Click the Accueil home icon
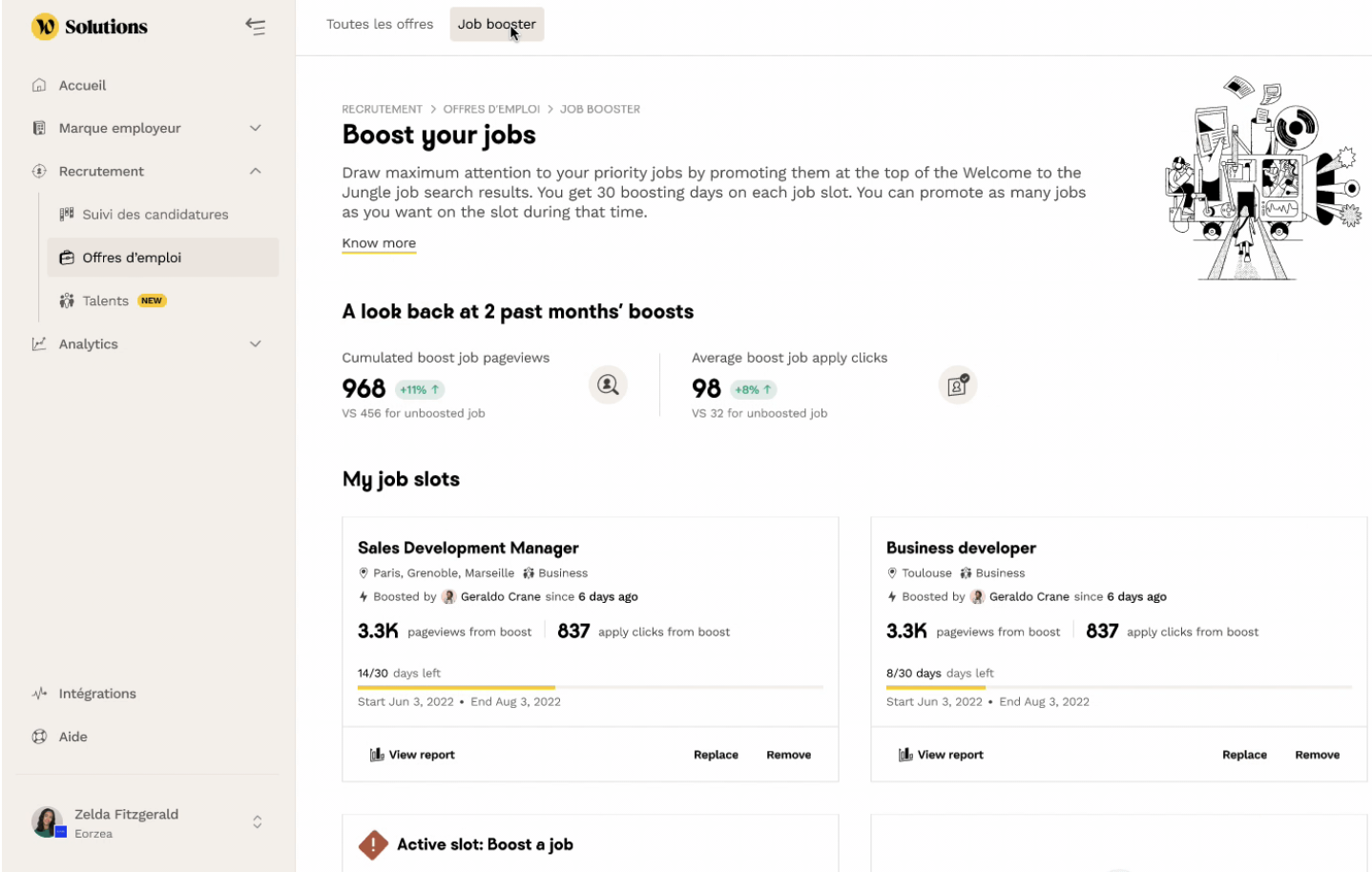1372x872 pixels. [39, 85]
